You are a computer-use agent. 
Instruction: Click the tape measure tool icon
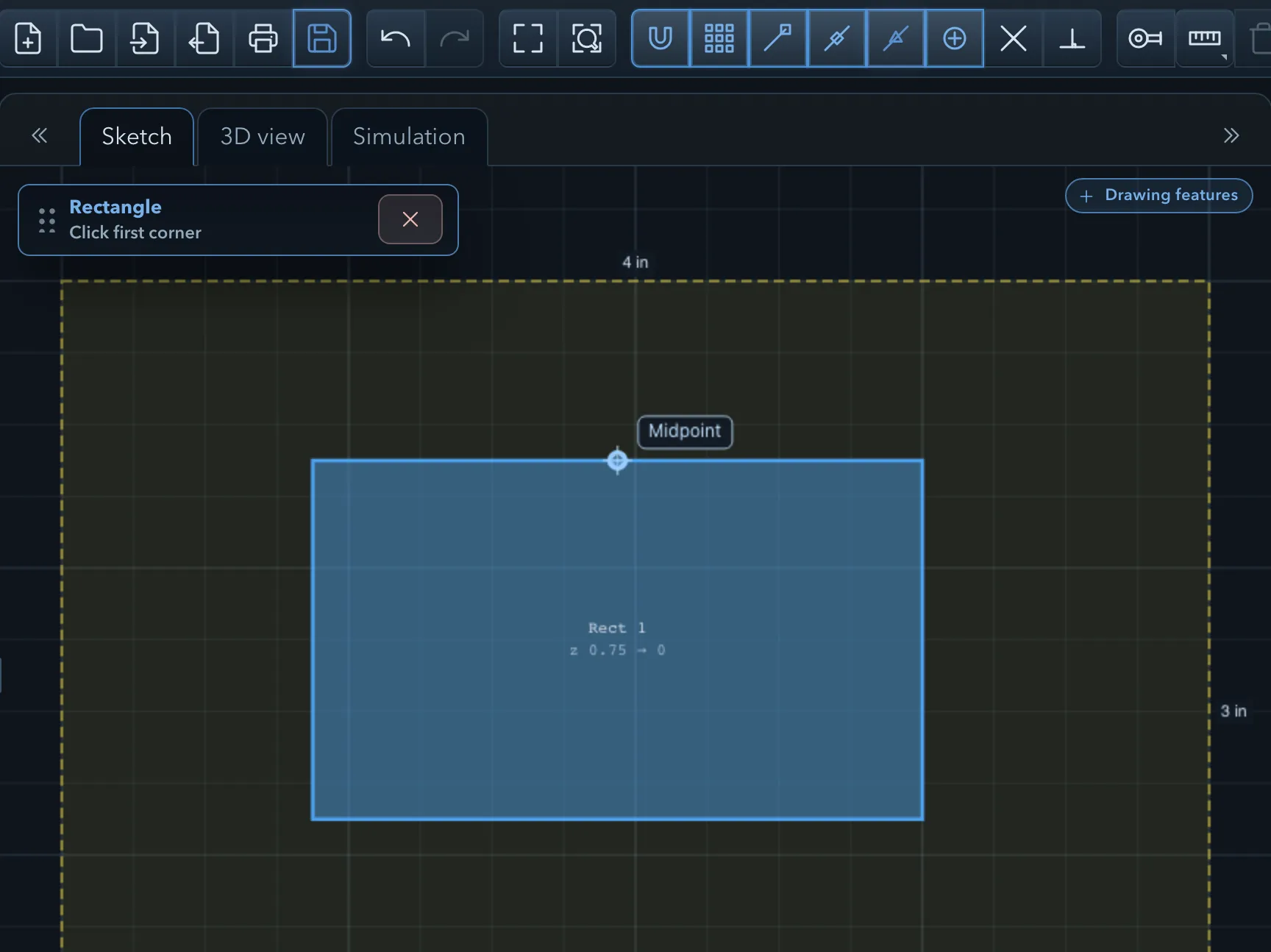[x=1146, y=38]
